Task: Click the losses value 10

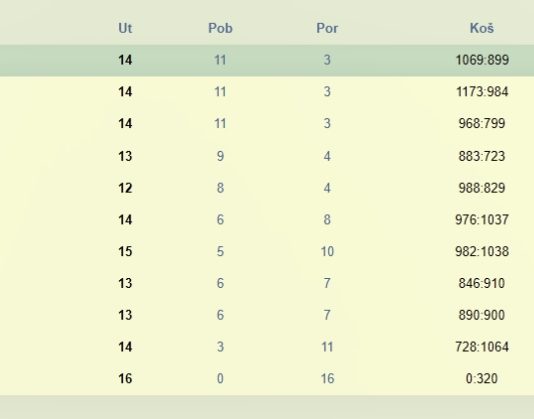Action: (x=327, y=251)
